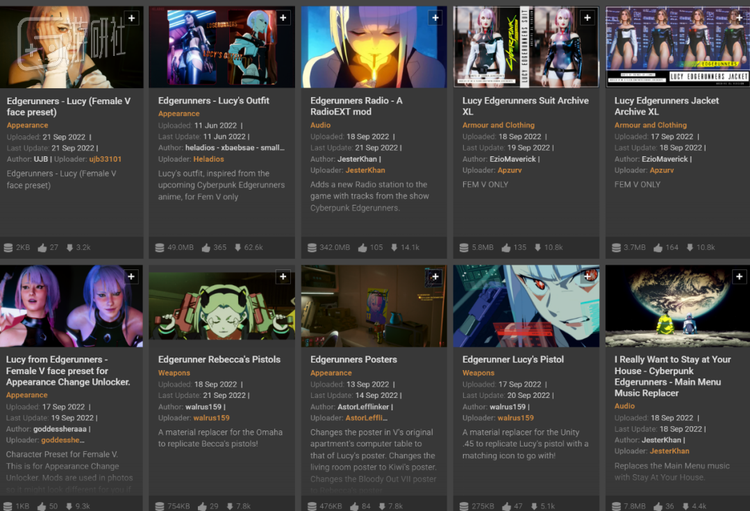
Task: Select Armour and Clothing category under Lucy Edgerunners Suit
Action: pyautogui.click(x=498, y=126)
